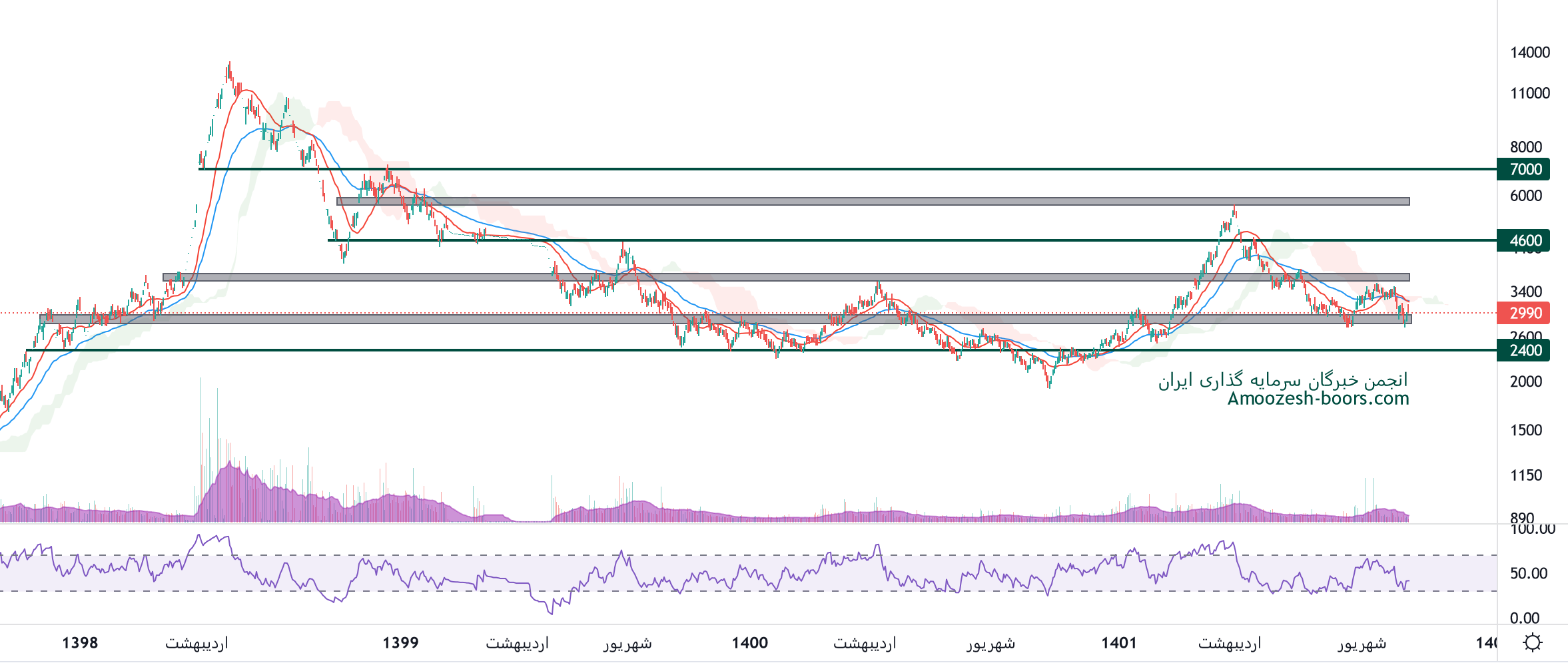The image size is (1568, 663).
Task: Click the 11000 price axis label
Action: pos(1529,93)
